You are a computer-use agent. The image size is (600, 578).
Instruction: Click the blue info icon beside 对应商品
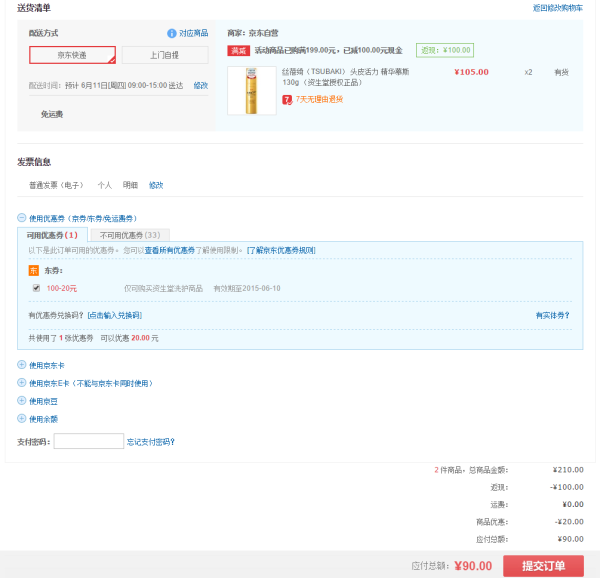point(172,33)
